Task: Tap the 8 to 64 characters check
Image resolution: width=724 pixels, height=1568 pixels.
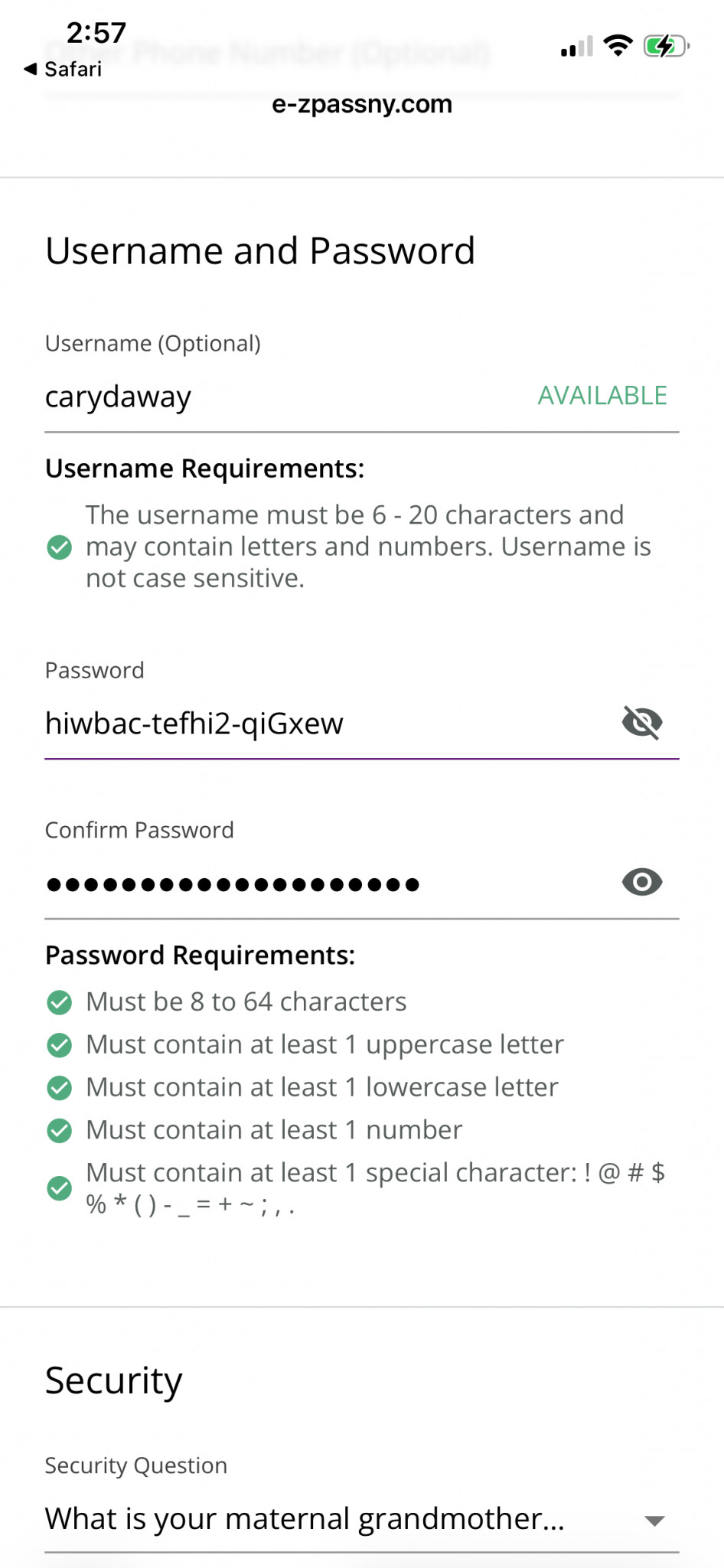Action: click(x=60, y=1002)
